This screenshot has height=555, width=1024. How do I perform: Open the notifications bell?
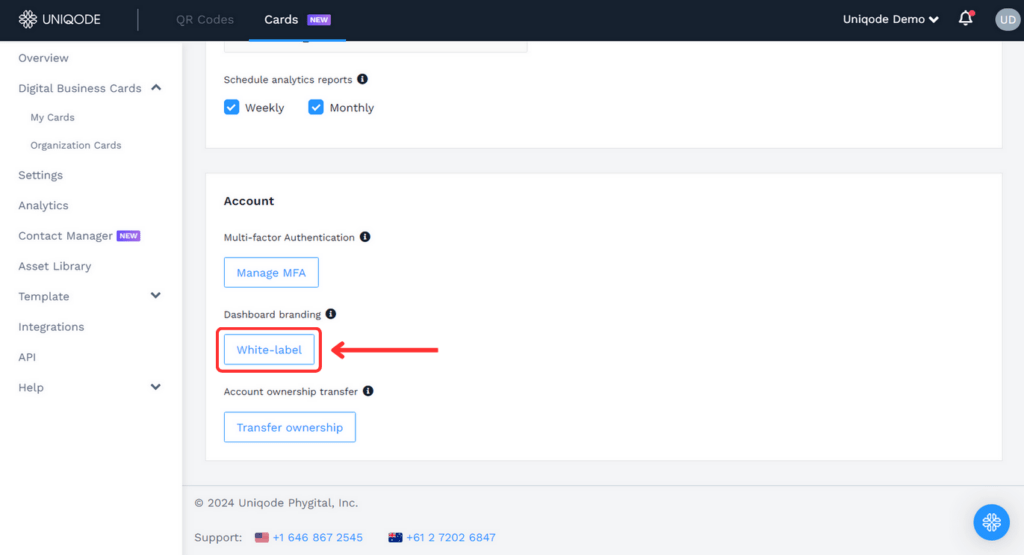(966, 18)
